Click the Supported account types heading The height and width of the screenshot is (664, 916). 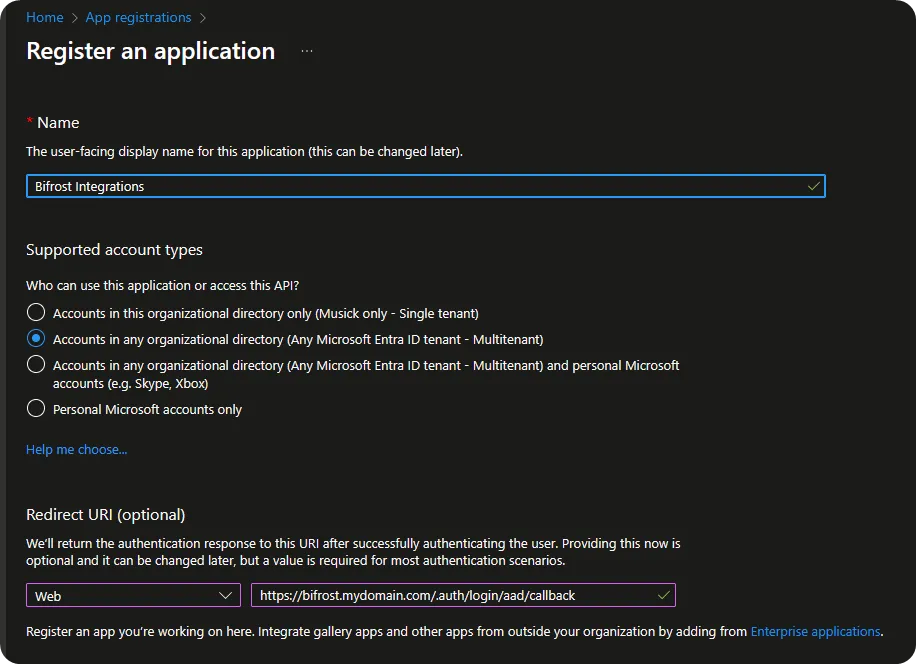(114, 249)
